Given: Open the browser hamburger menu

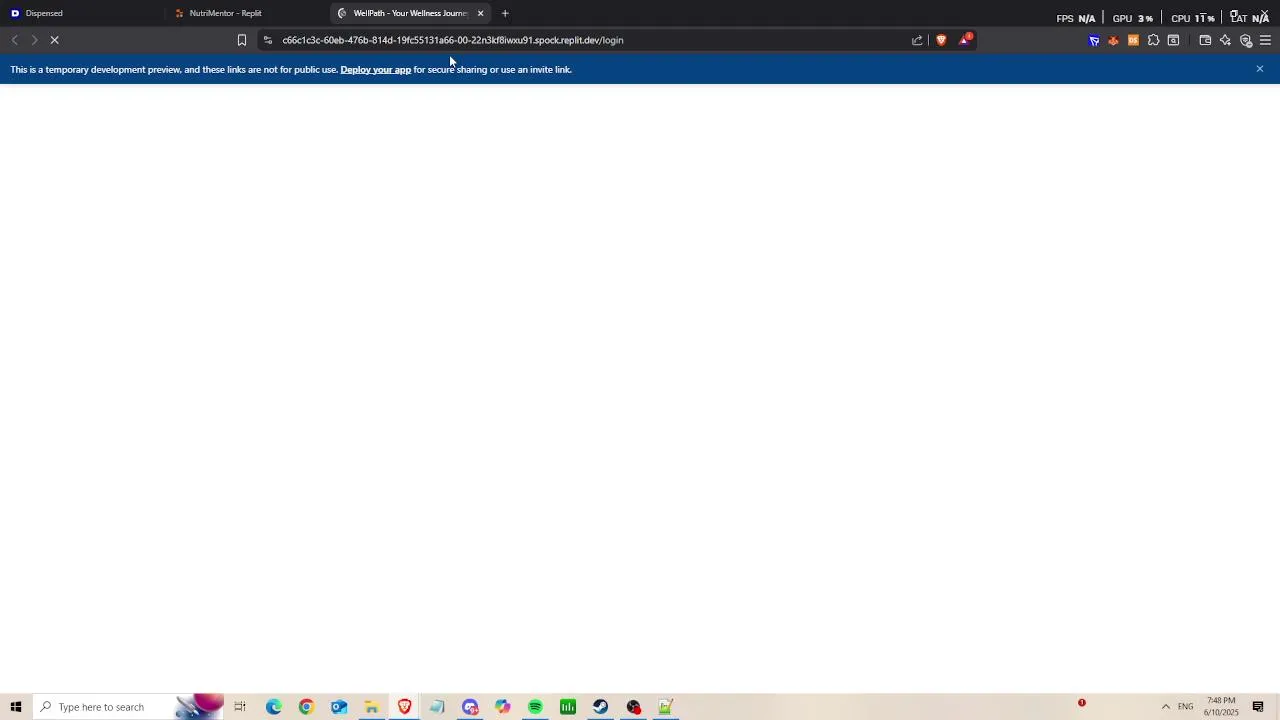Looking at the screenshot, I should [x=1265, y=41].
